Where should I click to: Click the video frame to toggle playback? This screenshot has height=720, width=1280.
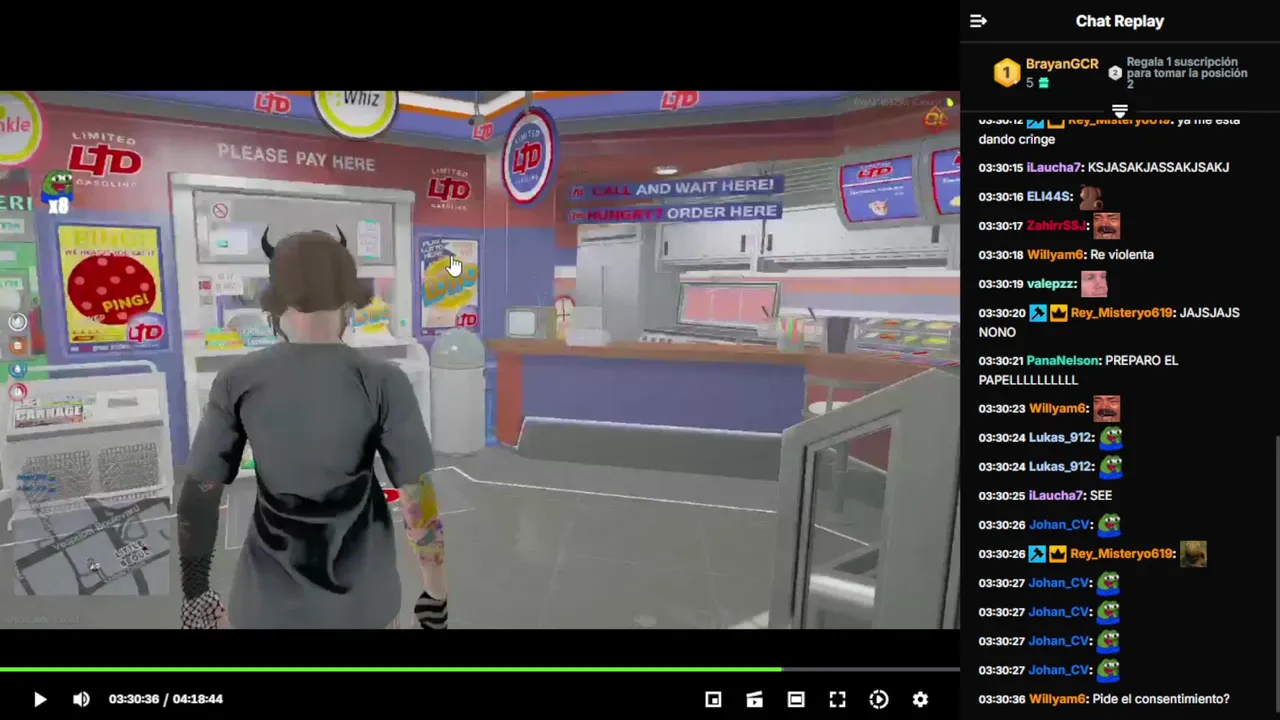pyautogui.click(x=480, y=360)
